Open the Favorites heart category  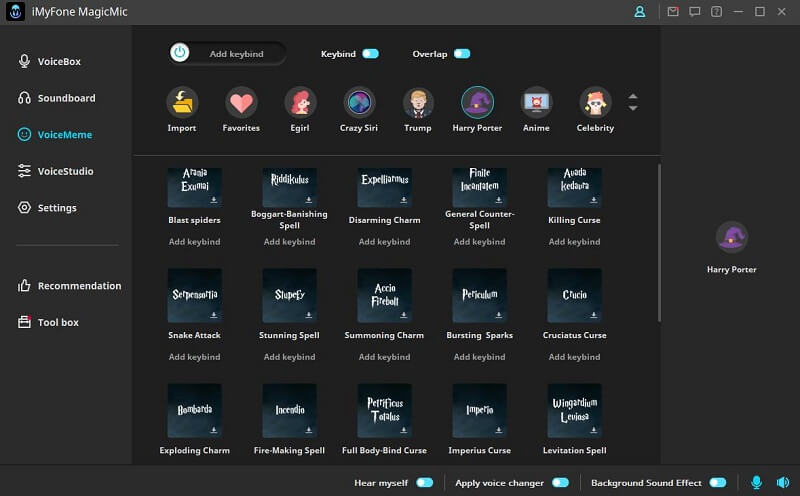click(241, 103)
